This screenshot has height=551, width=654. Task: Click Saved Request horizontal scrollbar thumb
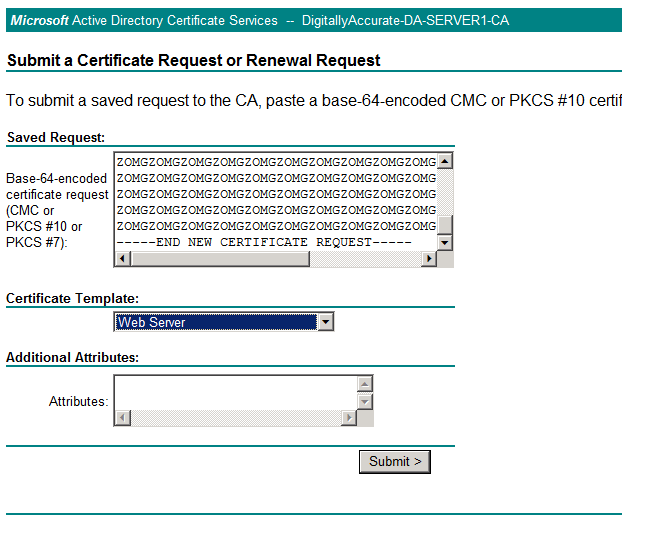(220, 259)
